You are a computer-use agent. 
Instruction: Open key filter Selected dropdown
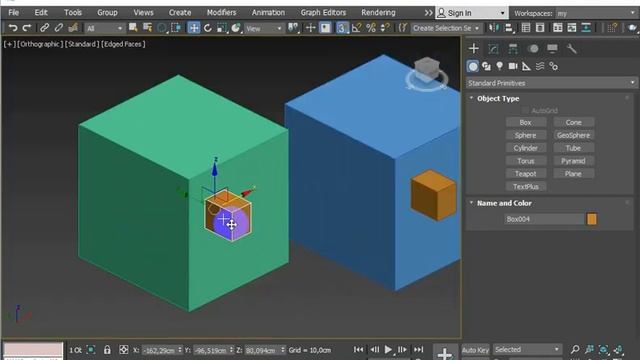pos(527,349)
